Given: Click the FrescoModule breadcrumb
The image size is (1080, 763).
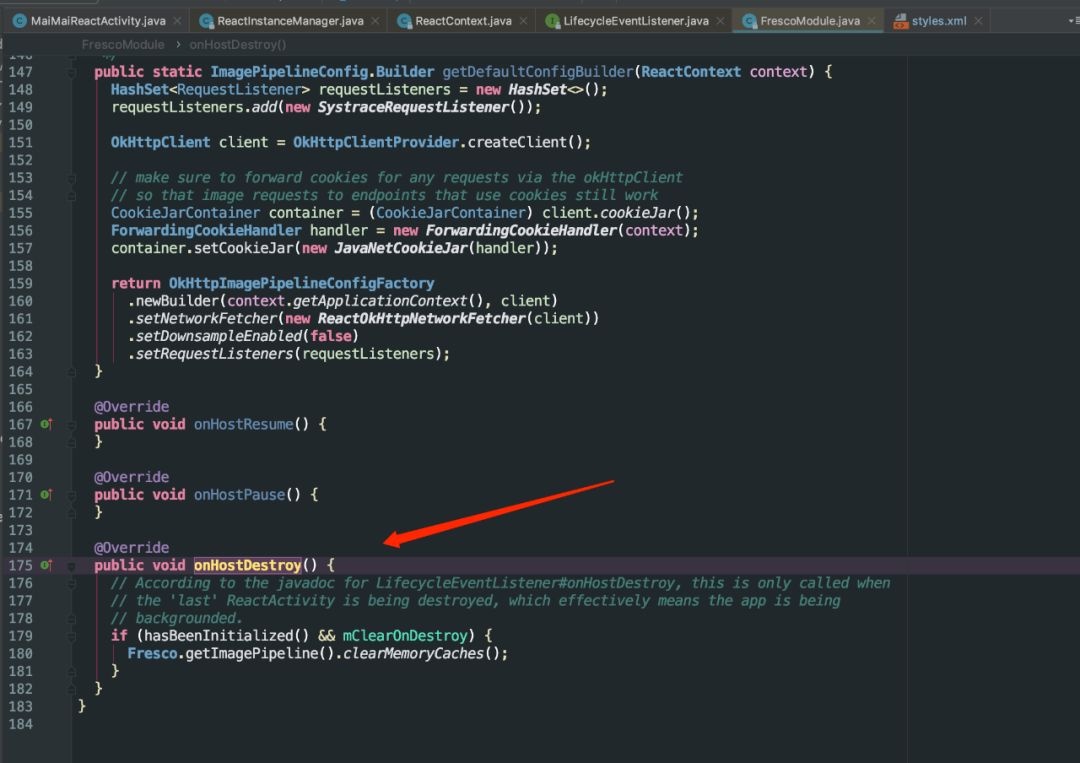Looking at the screenshot, I should (x=123, y=45).
